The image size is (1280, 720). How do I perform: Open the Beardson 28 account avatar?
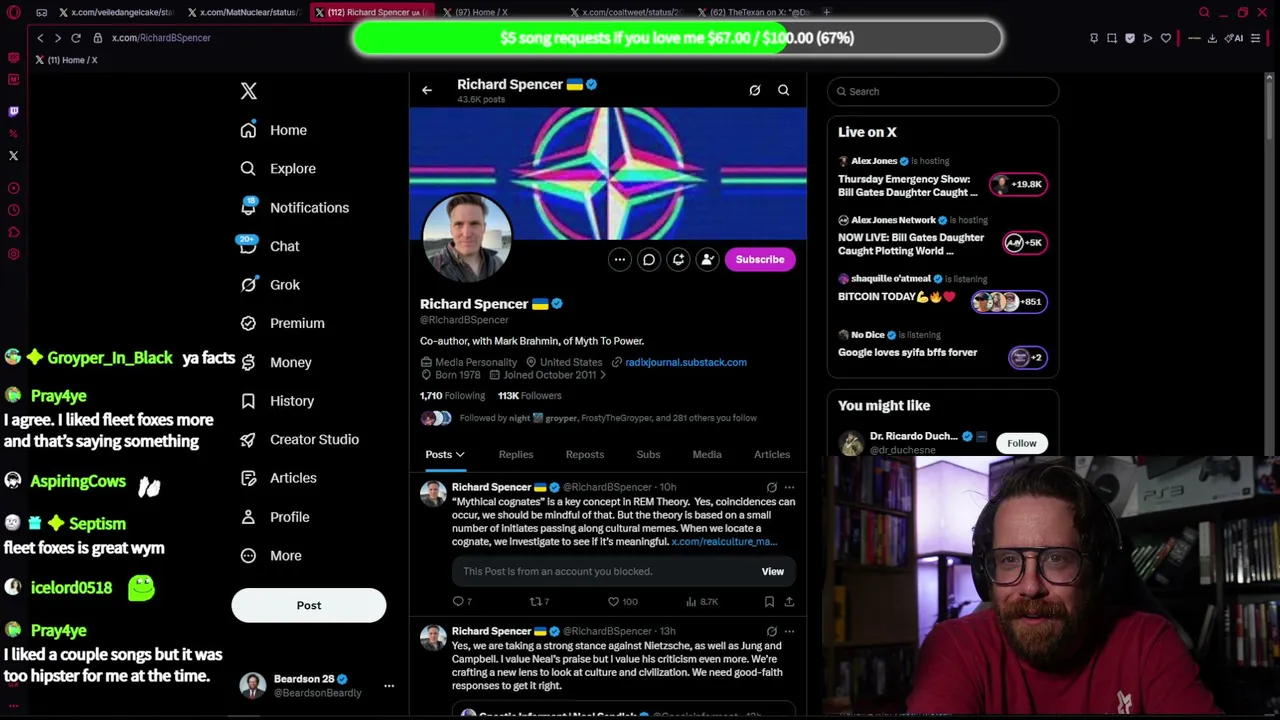[x=253, y=686]
